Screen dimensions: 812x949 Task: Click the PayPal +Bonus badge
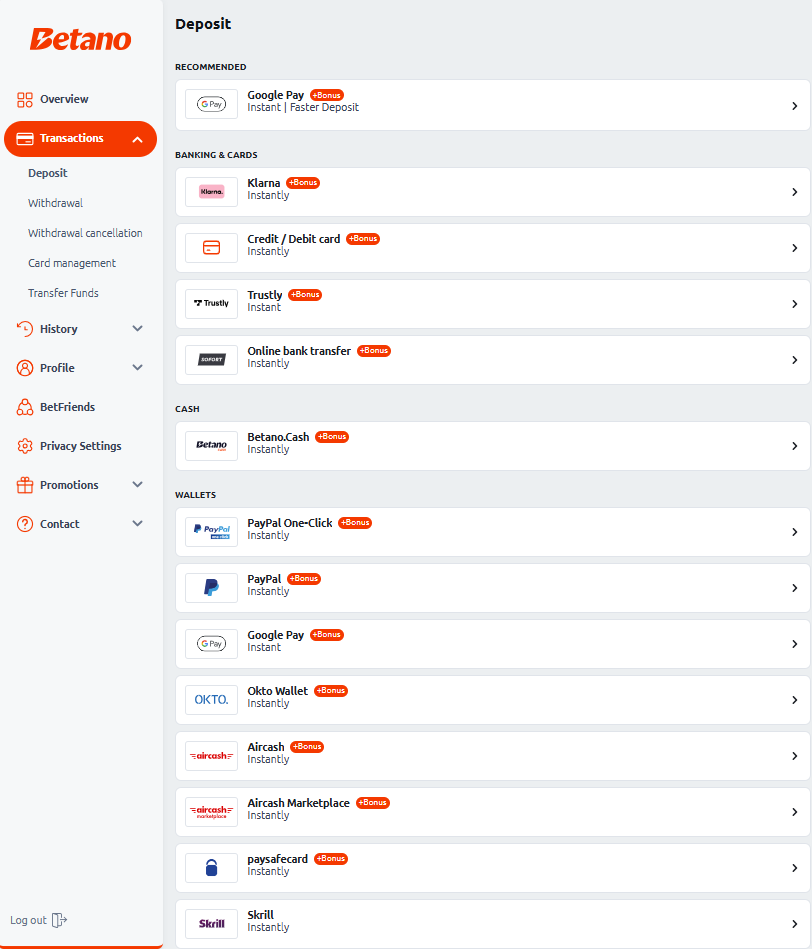304,579
